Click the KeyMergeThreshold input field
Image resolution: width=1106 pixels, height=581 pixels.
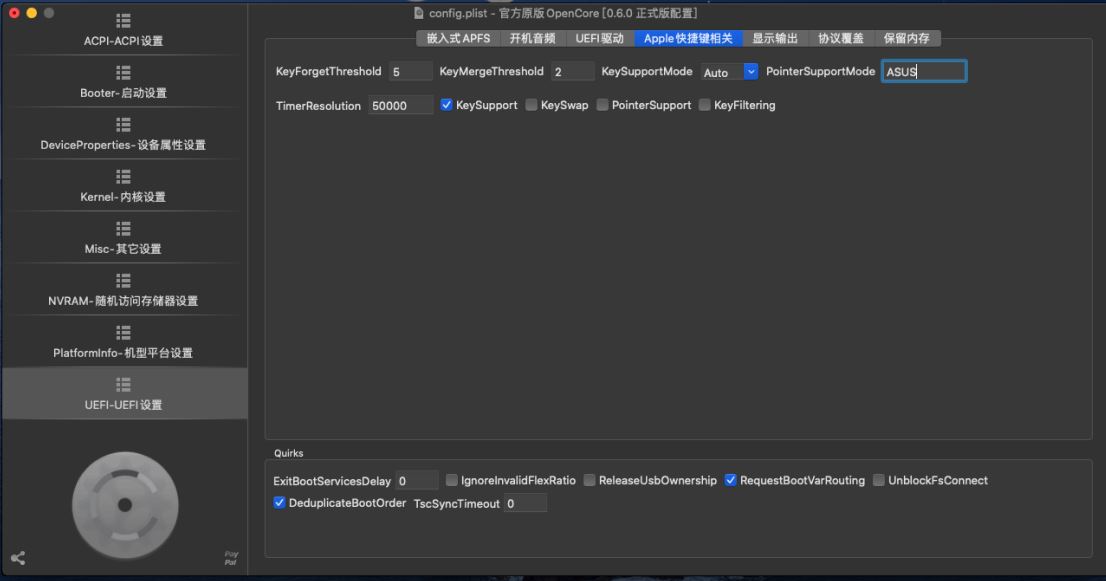click(573, 71)
